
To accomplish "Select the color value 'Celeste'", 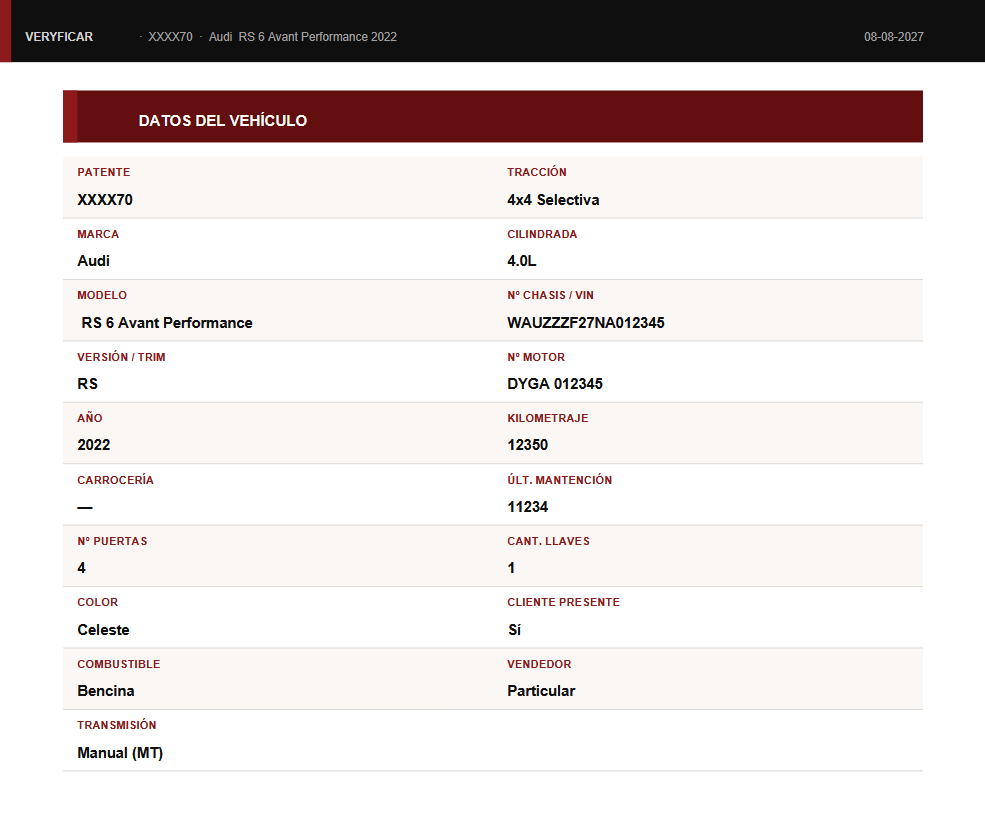I will [103, 630].
